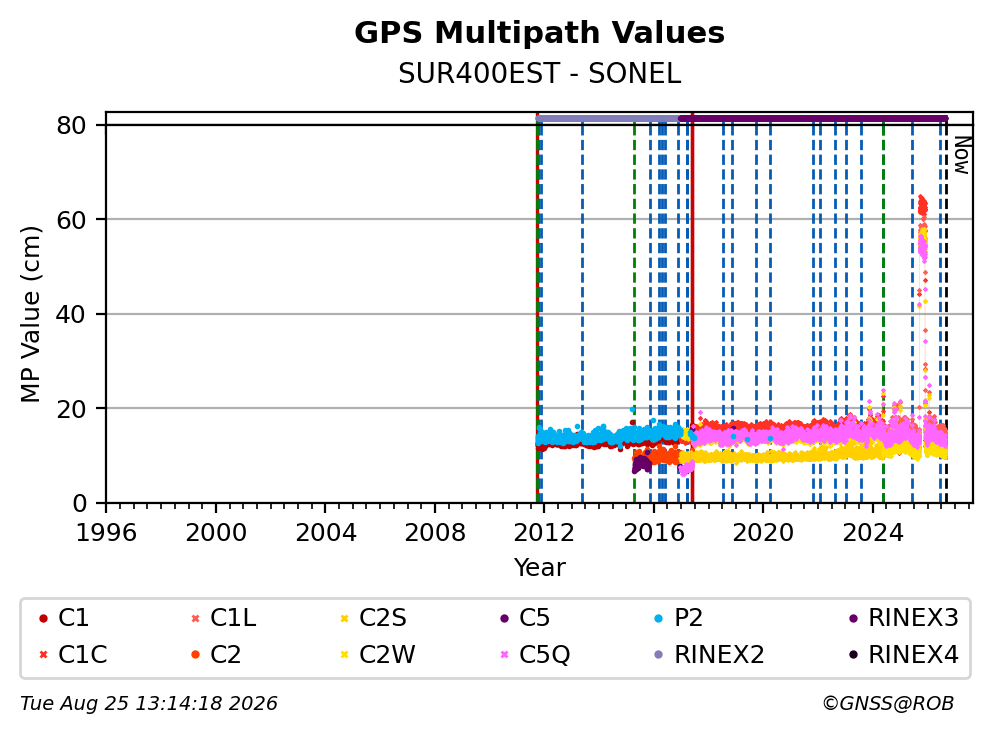This screenshot has width=992, height=734.
Task: Click the C2W legend marker
Action: [x=345, y=655]
